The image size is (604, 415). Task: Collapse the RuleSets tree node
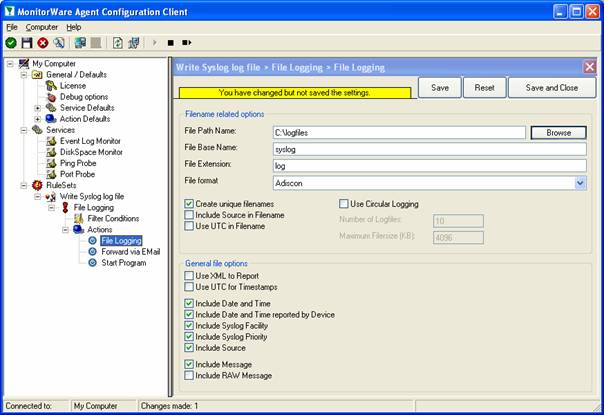(x=24, y=185)
